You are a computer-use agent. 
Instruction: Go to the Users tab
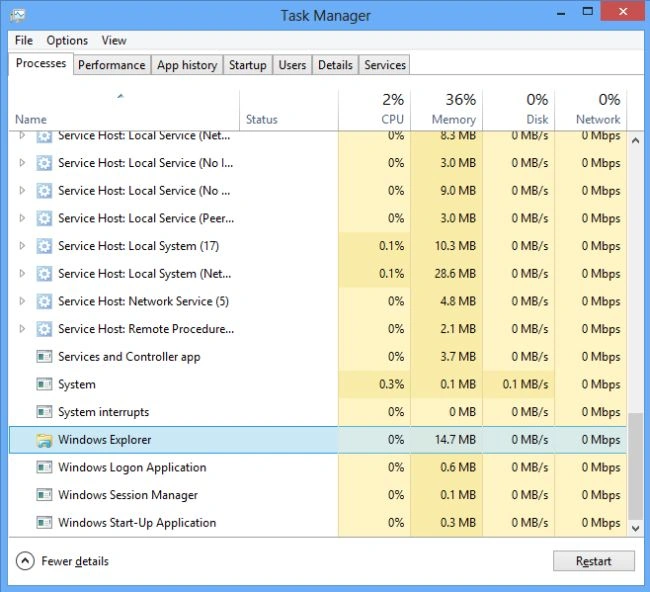tap(292, 65)
